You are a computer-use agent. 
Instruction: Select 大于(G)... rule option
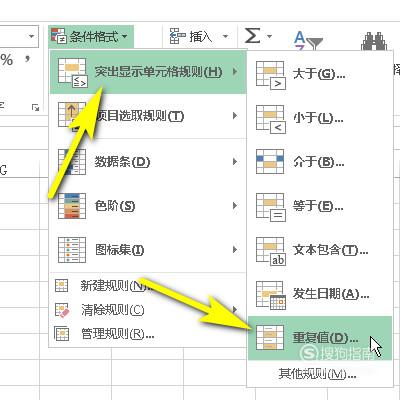pyautogui.click(x=319, y=74)
